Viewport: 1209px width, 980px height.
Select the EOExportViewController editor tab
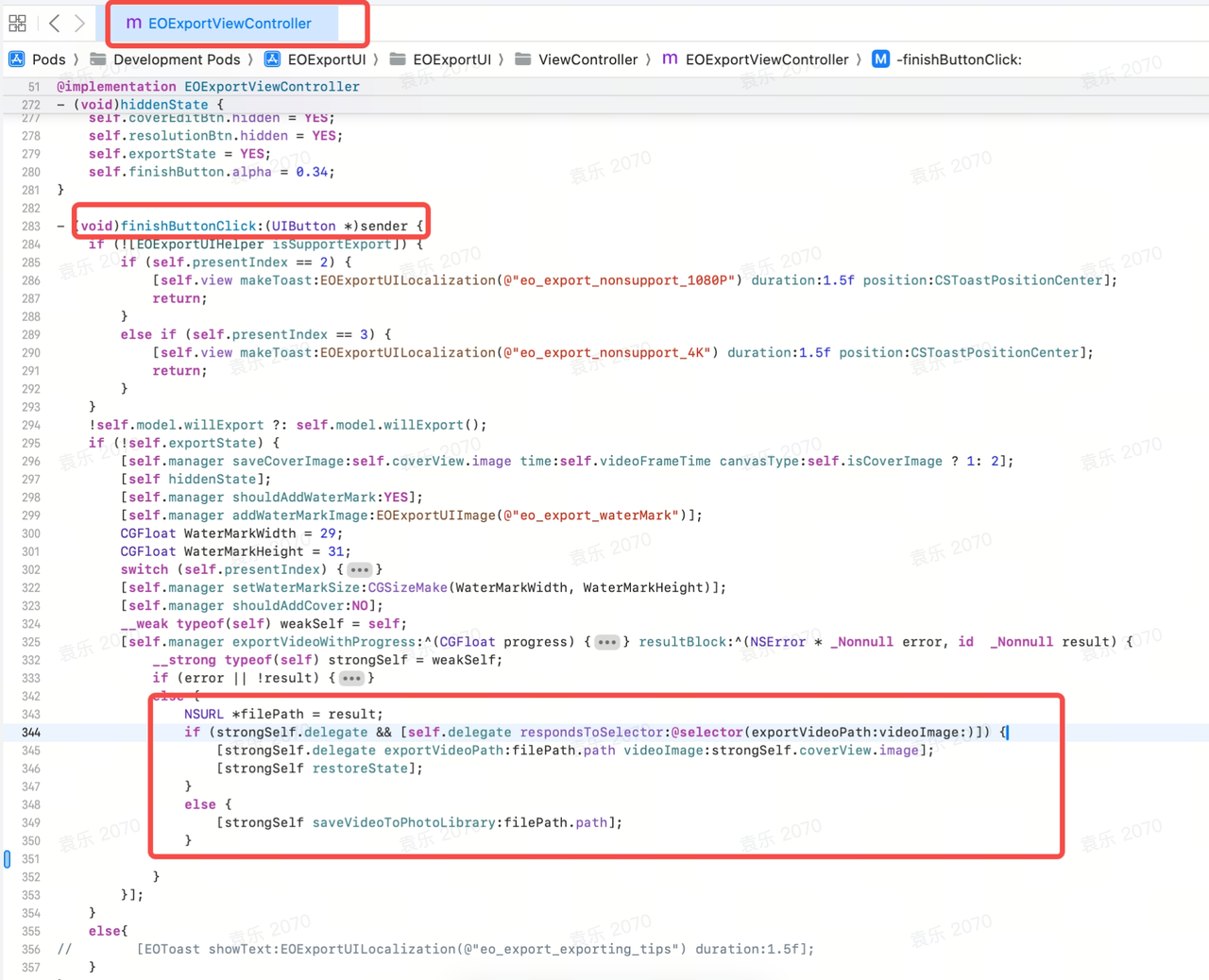click(221, 23)
